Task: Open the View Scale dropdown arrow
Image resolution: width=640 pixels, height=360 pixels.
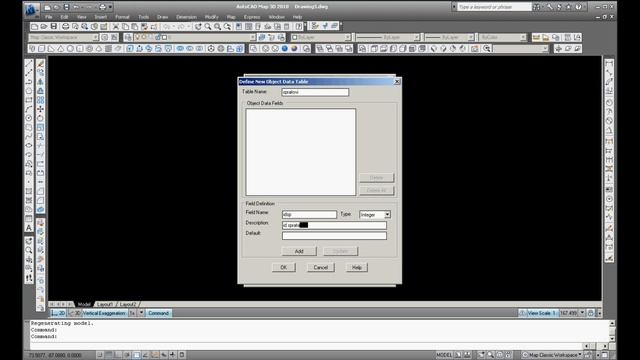Action: pos(582,313)
